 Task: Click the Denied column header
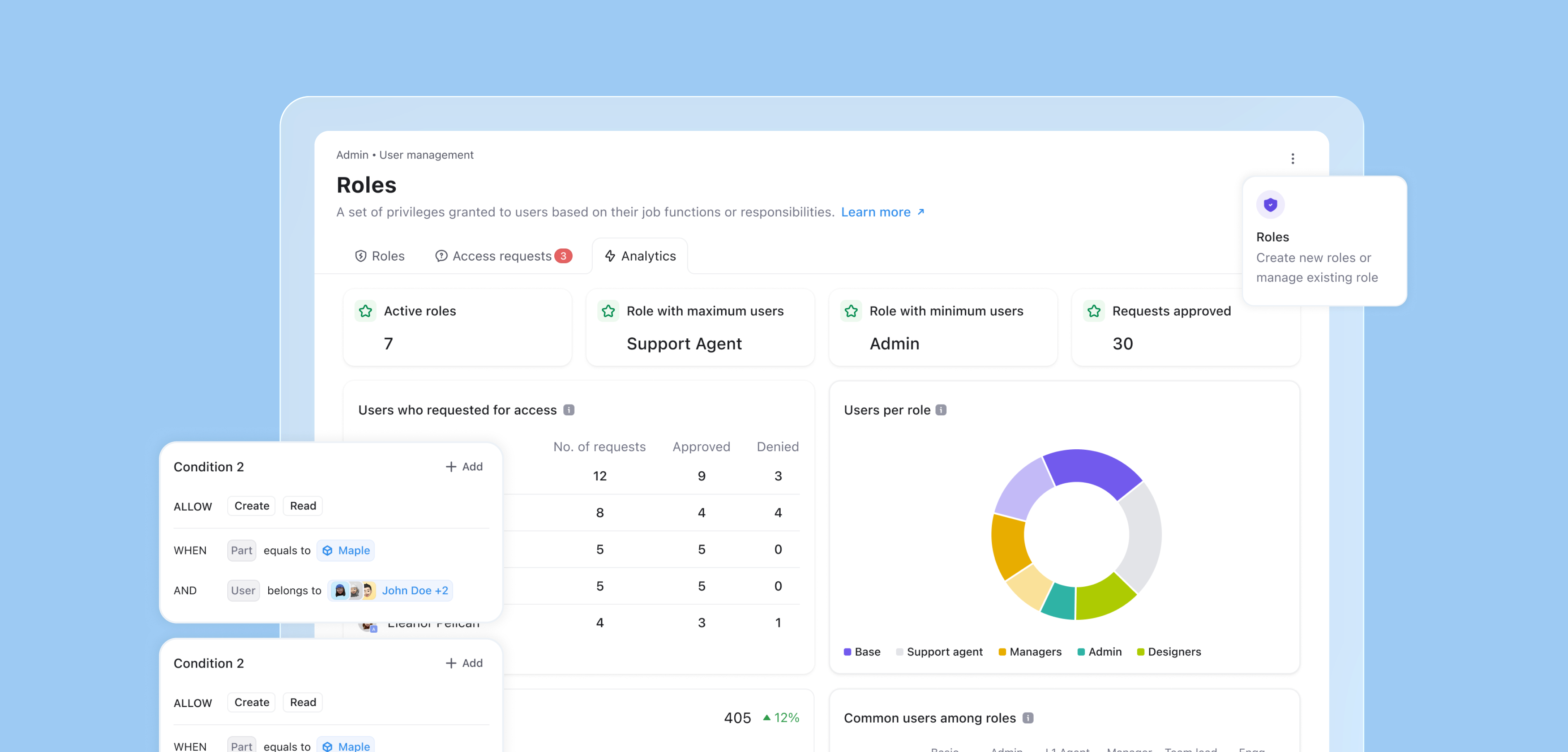pos(777,447)
